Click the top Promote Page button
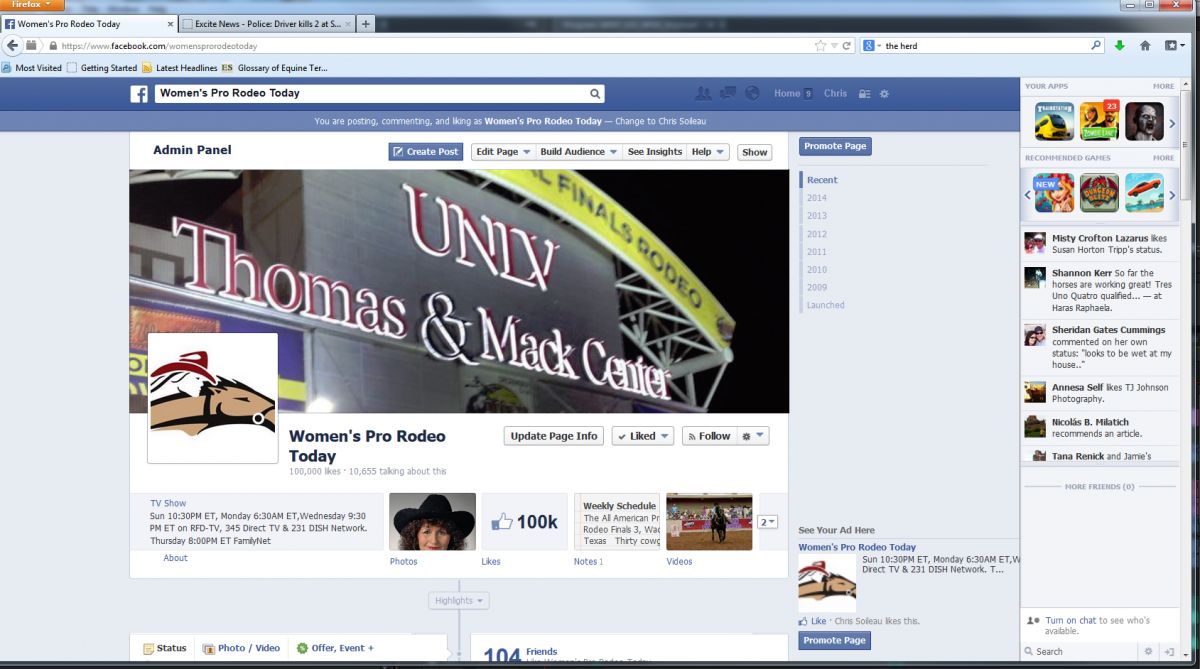1200x669 pixels. click(x=835, y=146)
